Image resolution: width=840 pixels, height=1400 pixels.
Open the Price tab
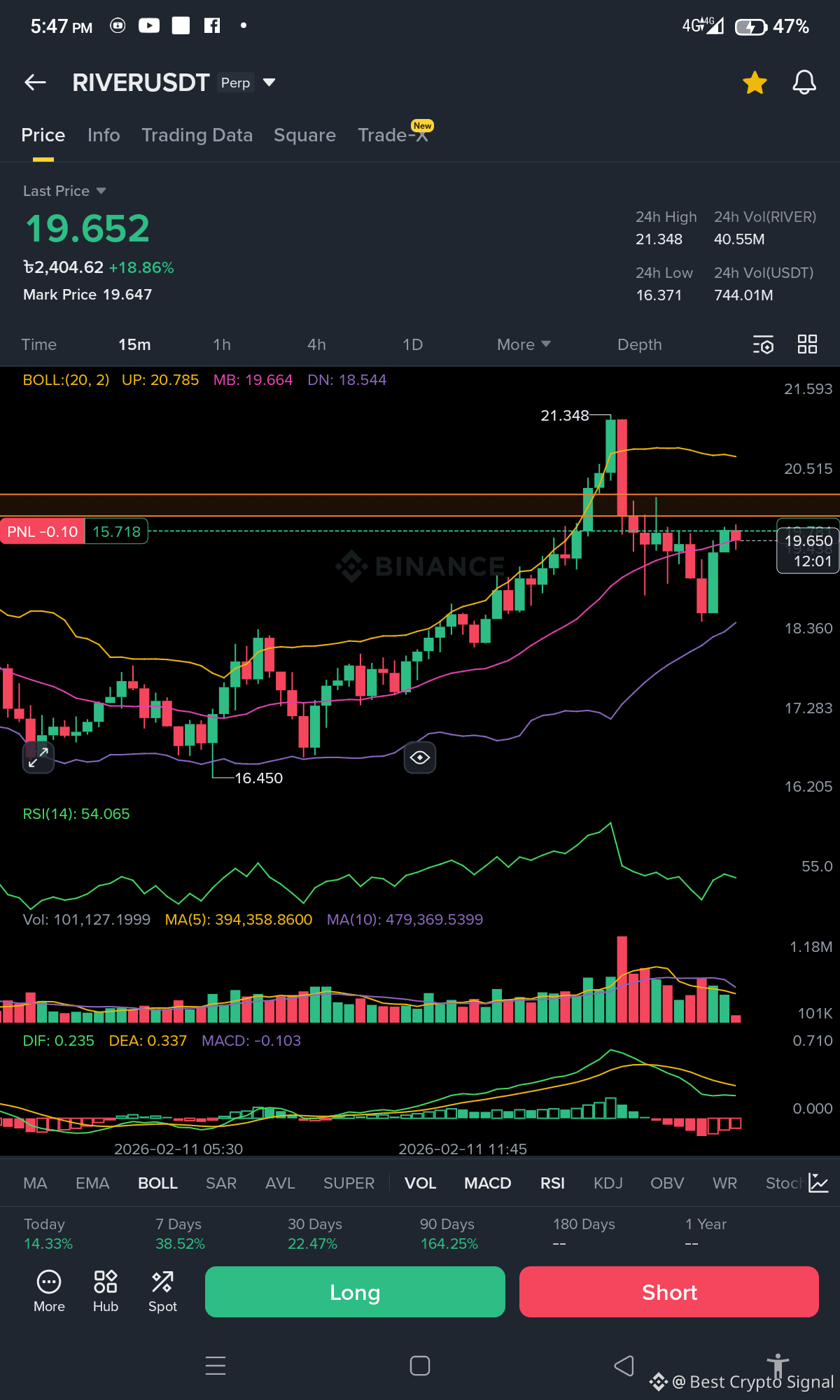pos(43,135)
